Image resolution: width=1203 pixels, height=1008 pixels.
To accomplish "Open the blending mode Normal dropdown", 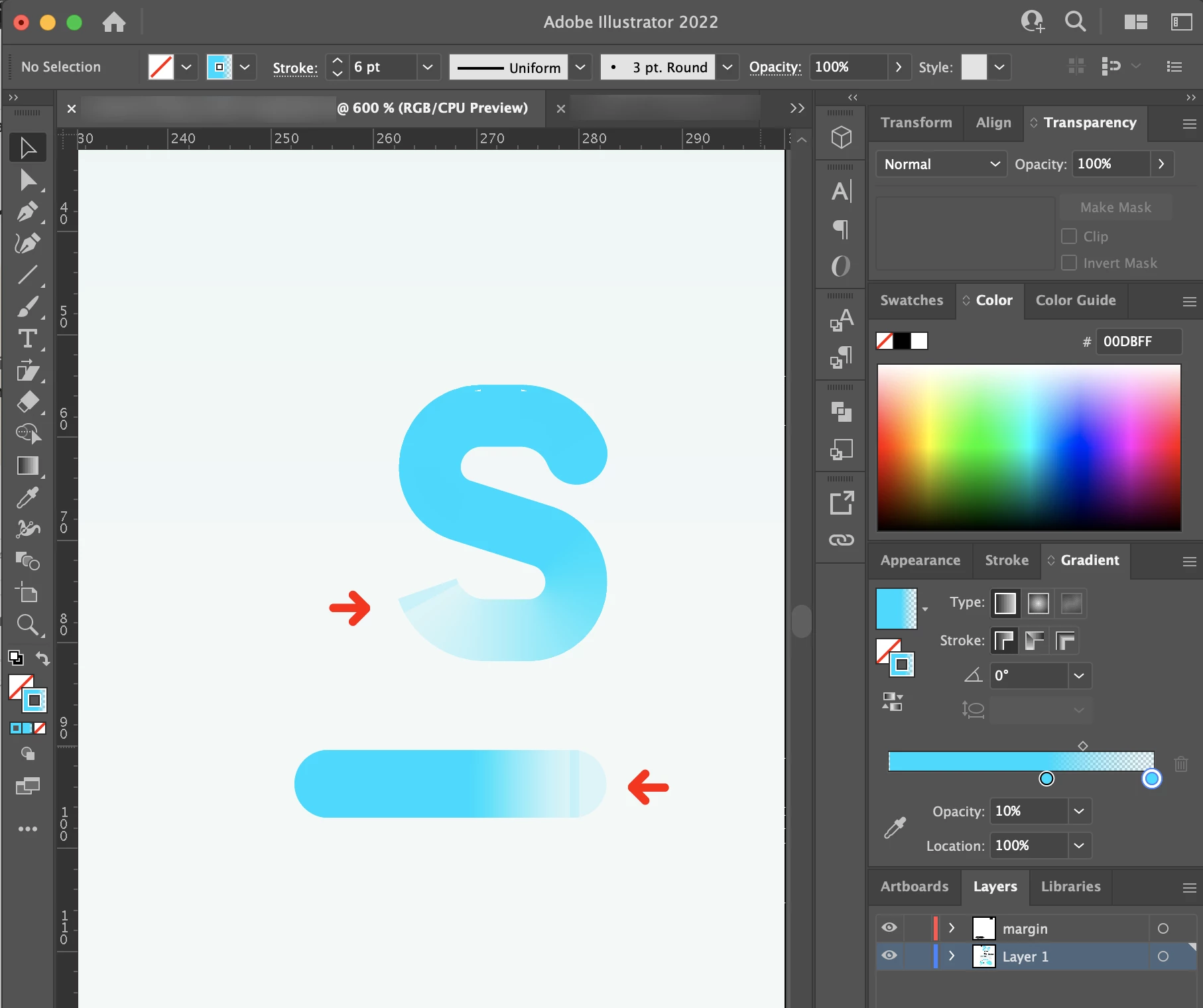I will (x=941, y=164).
